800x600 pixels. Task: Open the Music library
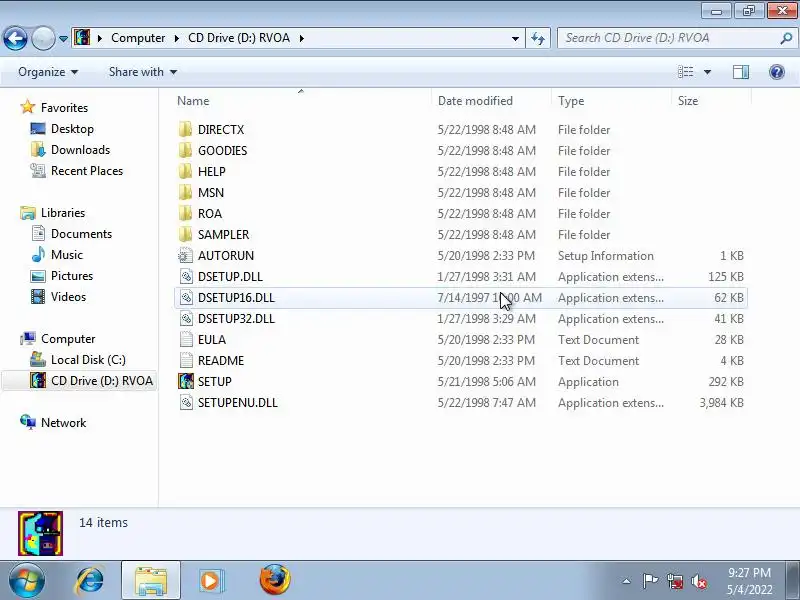(67, 254)
